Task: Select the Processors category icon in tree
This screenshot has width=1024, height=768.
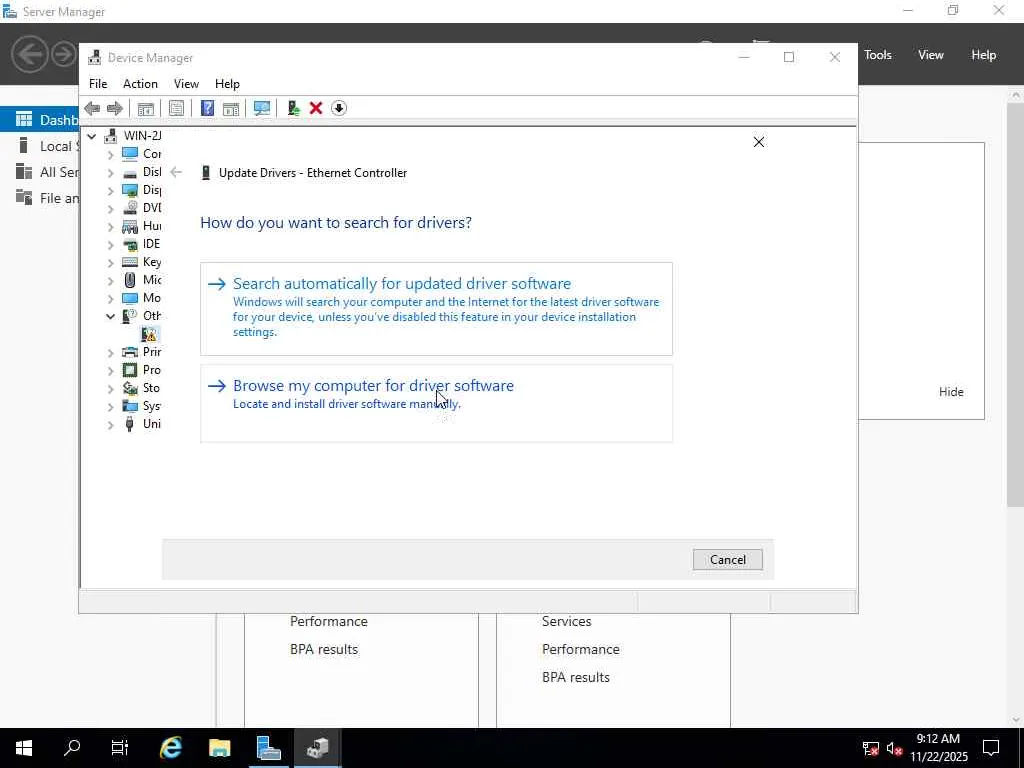Action: pos(130,370)
